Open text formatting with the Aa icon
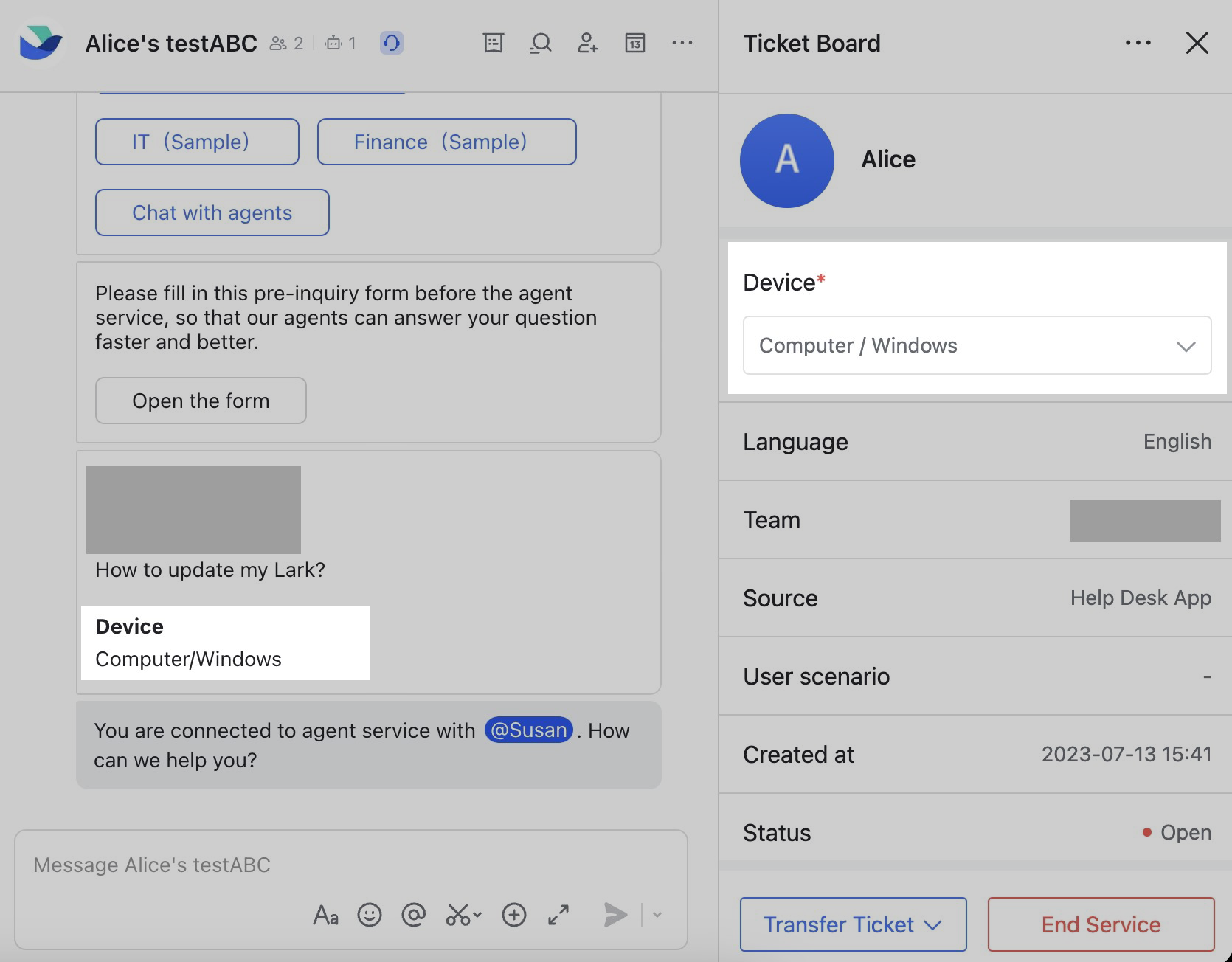 (325, 915)
